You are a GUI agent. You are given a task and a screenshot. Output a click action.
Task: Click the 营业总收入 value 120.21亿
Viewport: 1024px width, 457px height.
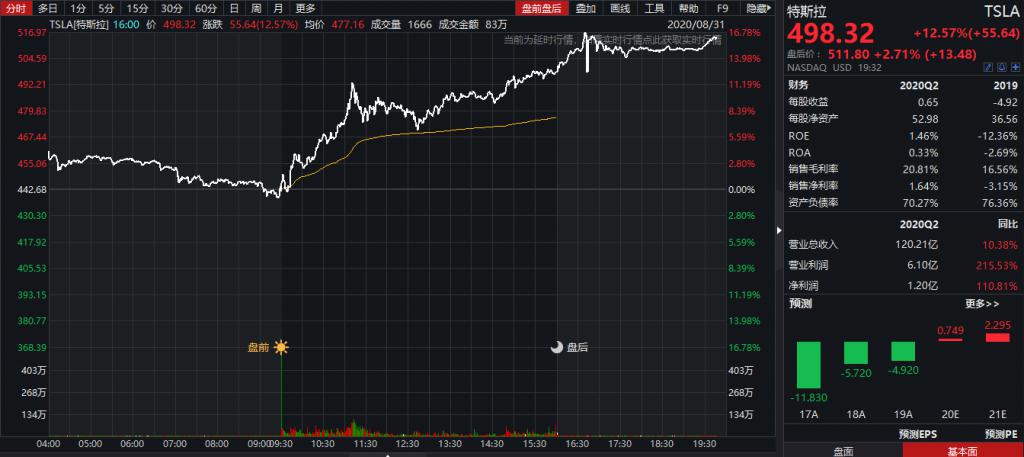coord(919,245)
